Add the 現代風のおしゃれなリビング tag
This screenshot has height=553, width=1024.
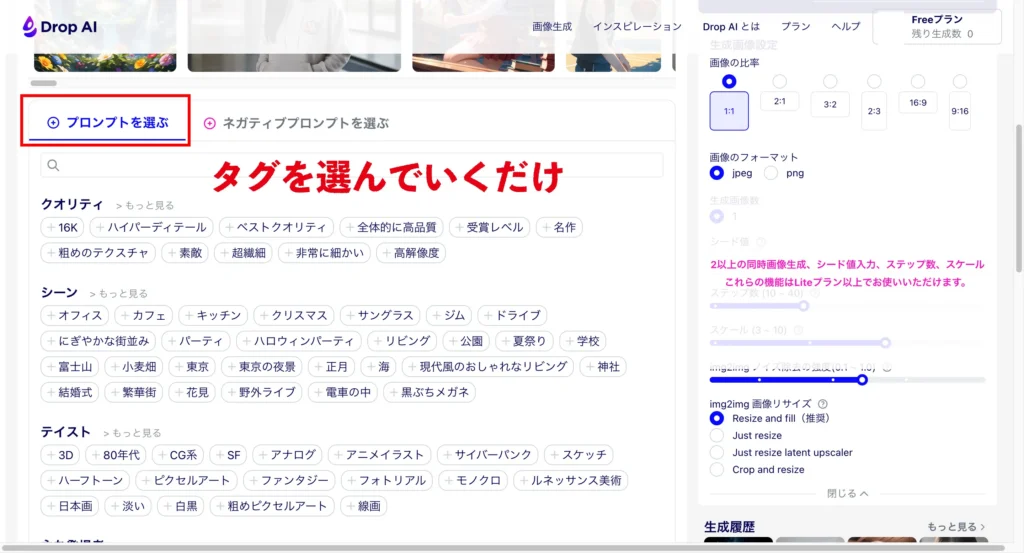488,366
